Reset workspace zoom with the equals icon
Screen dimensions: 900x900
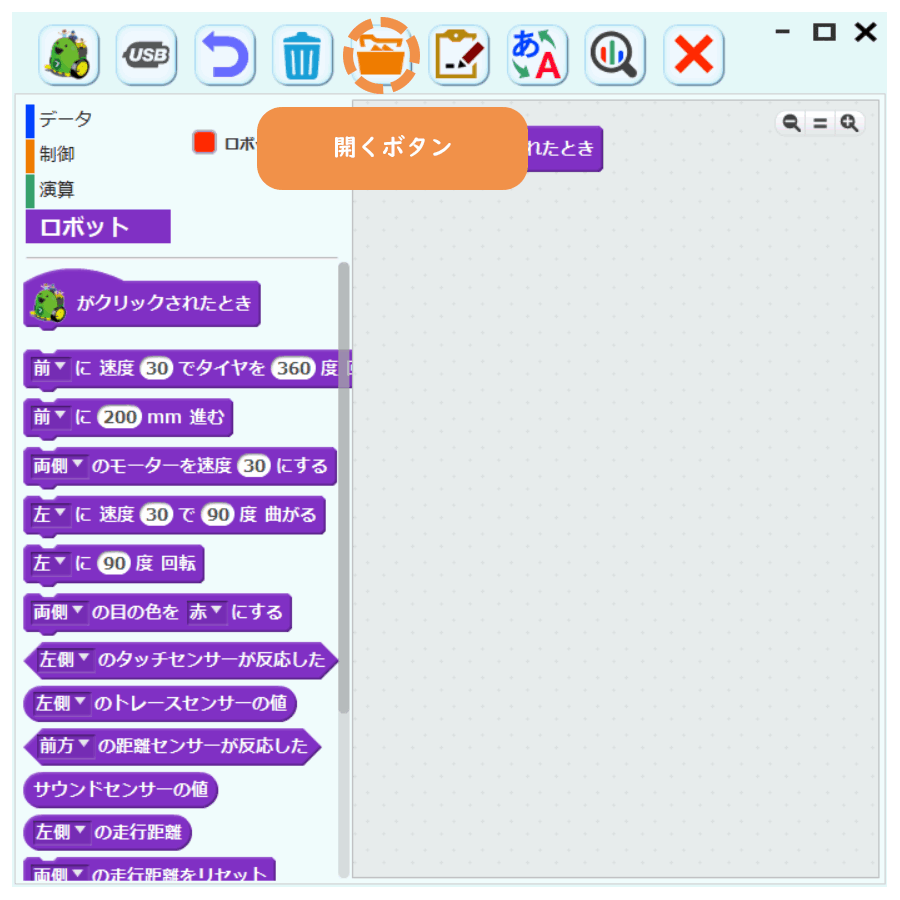tap(820, 123)
